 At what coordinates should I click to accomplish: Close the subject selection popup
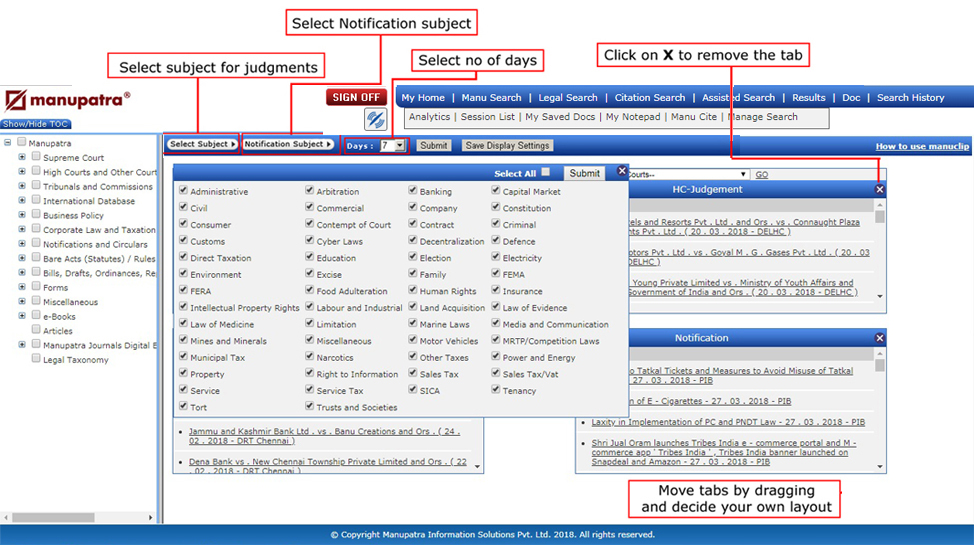click(622, 172)
